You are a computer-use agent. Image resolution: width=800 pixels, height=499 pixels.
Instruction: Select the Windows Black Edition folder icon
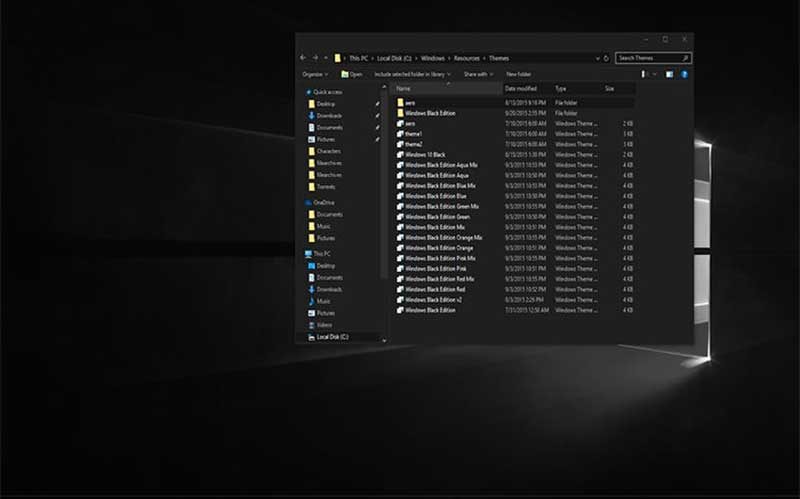(x=400, y=113)
